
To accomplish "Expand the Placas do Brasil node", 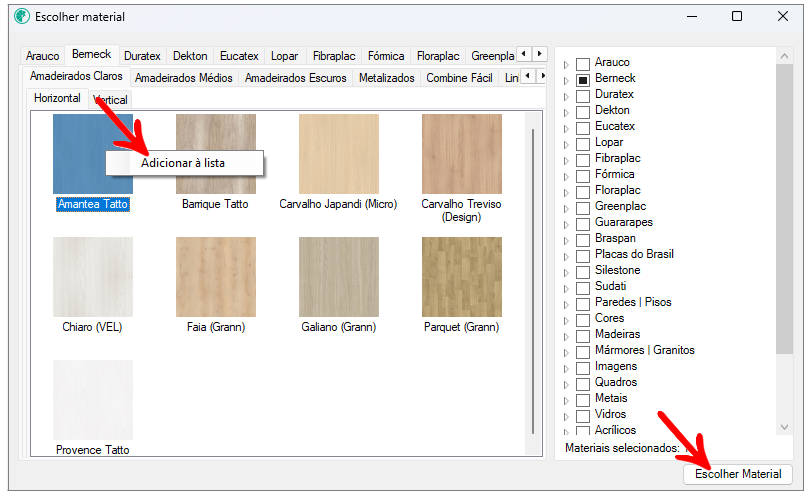I will click(x=566, y=257).
